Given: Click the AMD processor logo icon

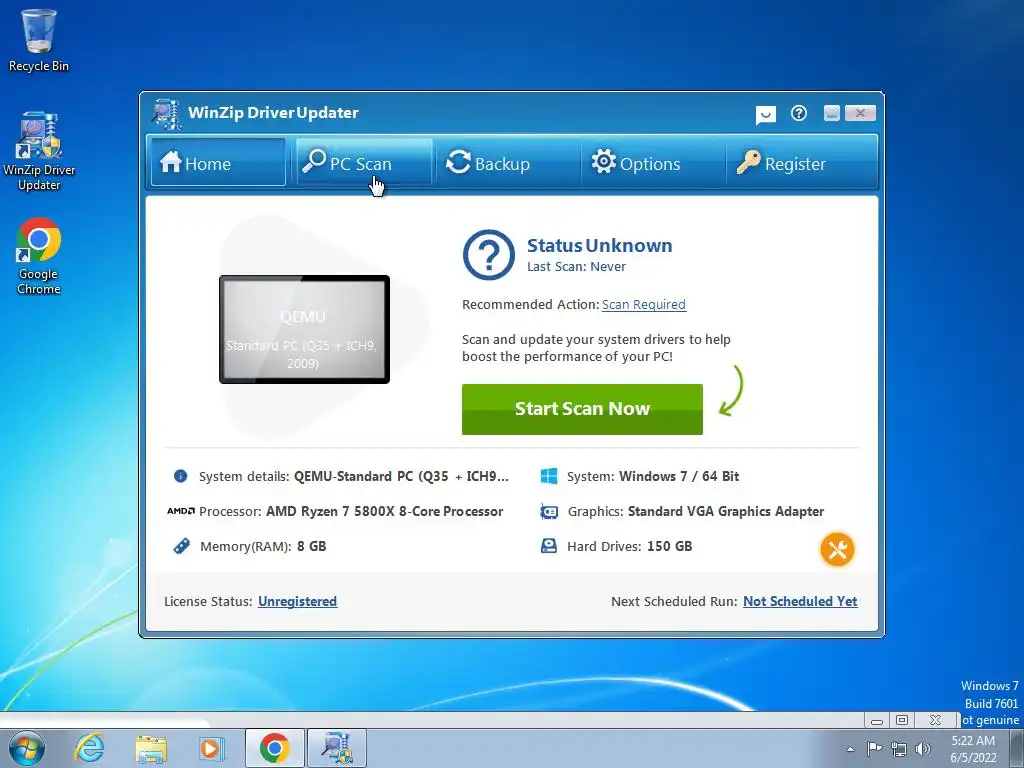Looking at the screenshot, I should pos(181,511).
